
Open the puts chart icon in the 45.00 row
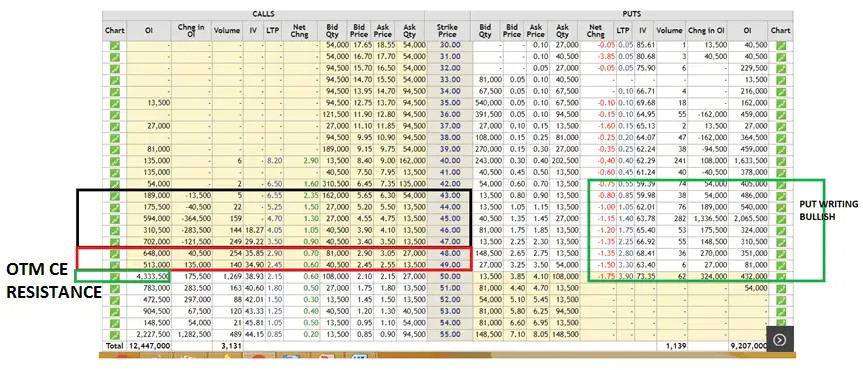coord(780,218)
